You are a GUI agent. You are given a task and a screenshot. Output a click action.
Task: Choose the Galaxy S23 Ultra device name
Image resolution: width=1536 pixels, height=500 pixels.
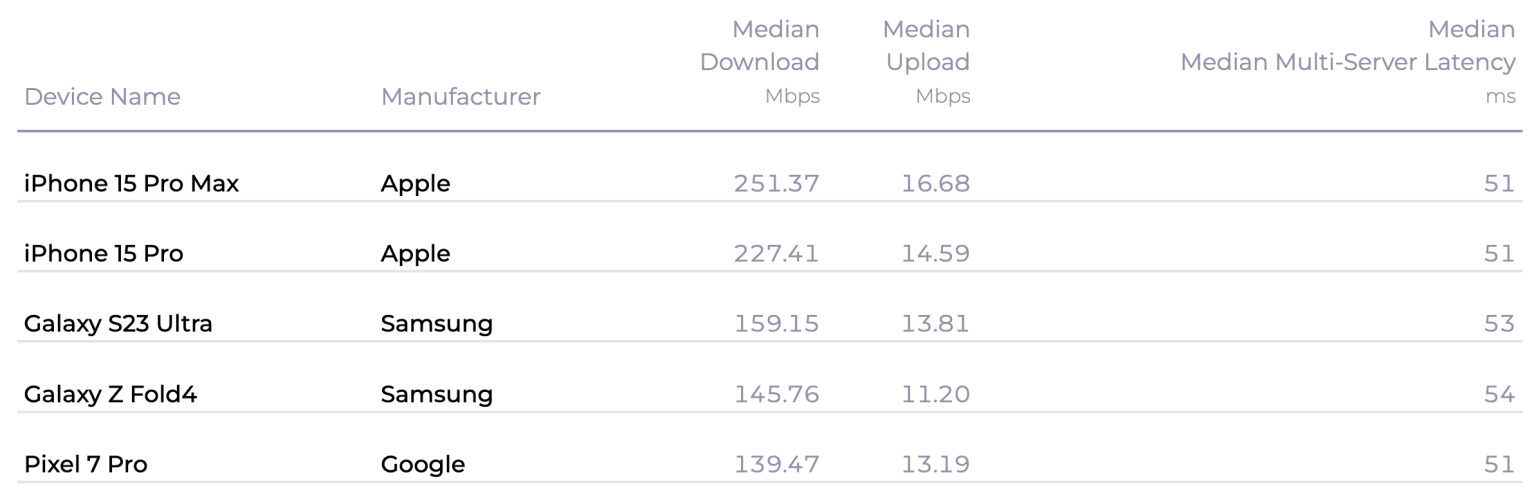click(x=118, y=324)
